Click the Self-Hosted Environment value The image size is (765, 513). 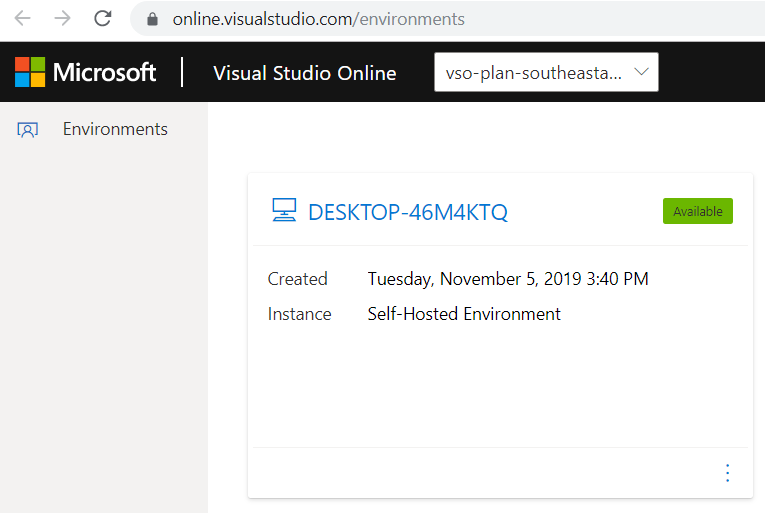pyautogui.click(x=464, y=314)
